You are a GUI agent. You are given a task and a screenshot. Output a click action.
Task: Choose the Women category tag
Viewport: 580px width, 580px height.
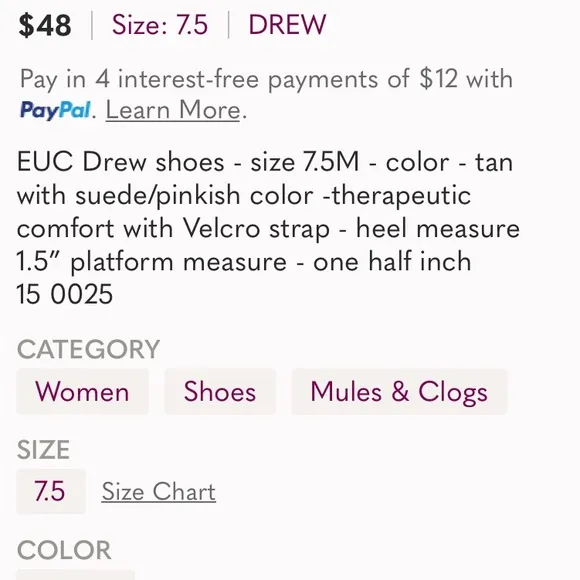[82, 391]
